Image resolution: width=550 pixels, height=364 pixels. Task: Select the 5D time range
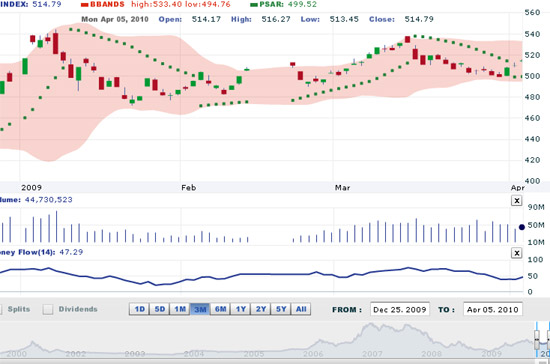160,309
